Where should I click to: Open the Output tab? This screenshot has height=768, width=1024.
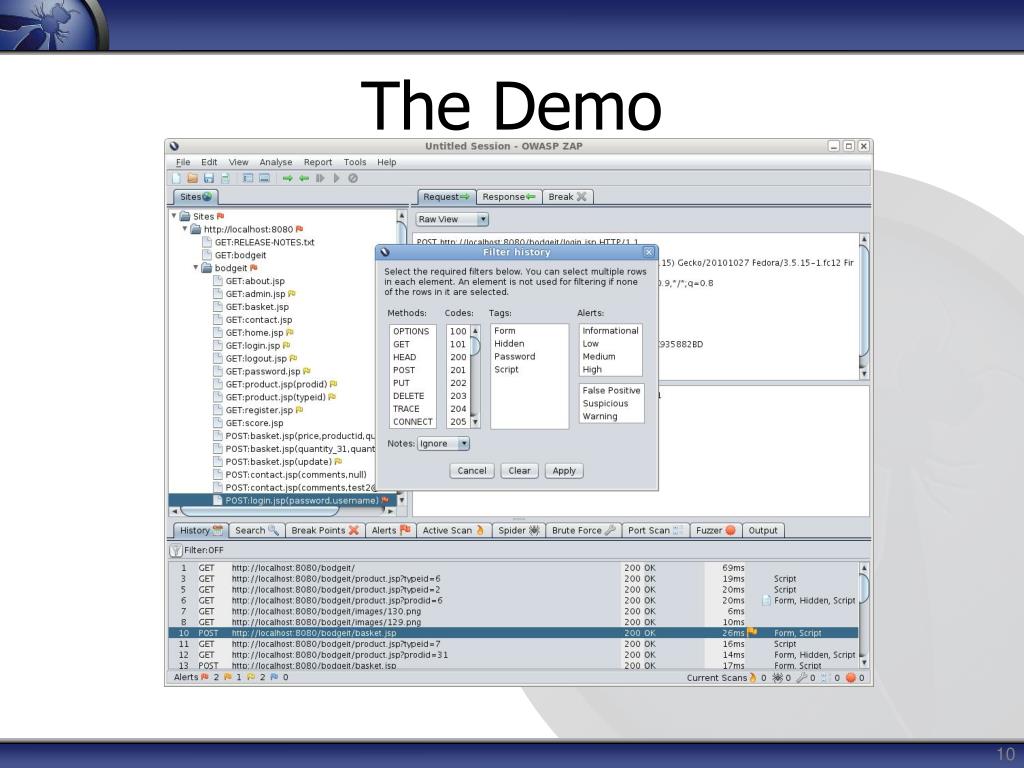click(763, 530)
